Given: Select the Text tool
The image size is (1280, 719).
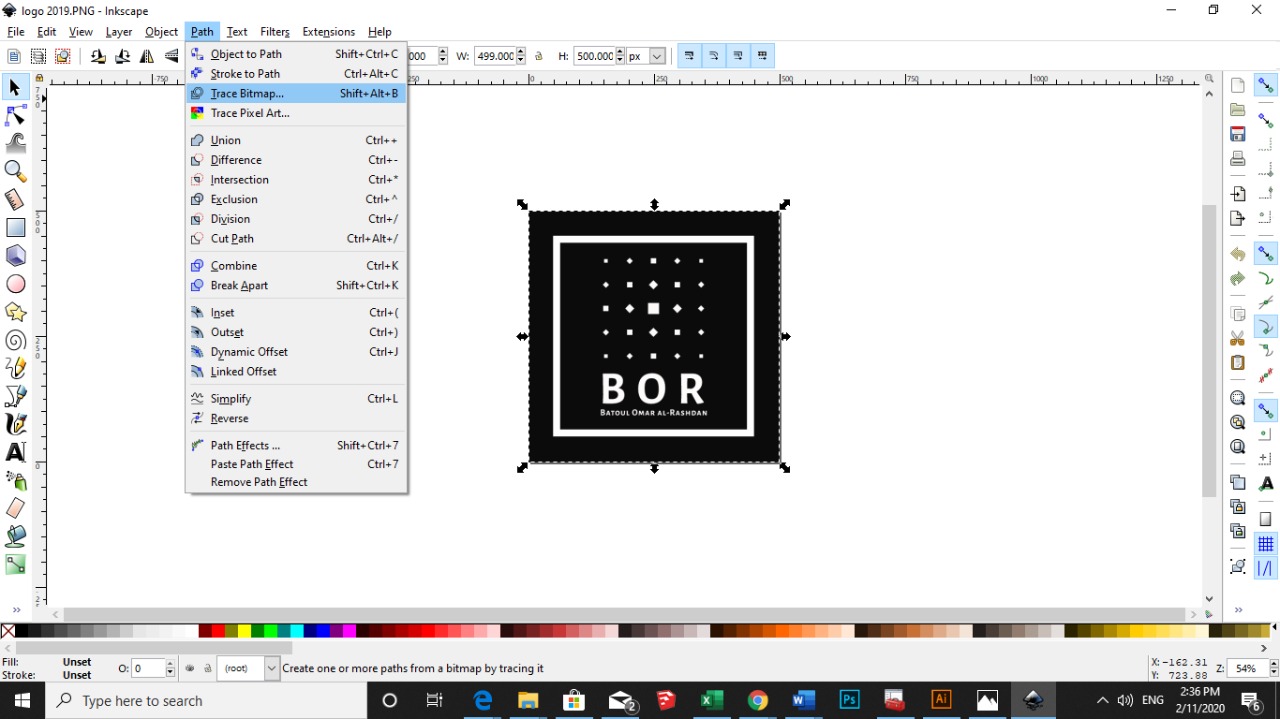Looking at the screenshot, I should click(15, 452).
